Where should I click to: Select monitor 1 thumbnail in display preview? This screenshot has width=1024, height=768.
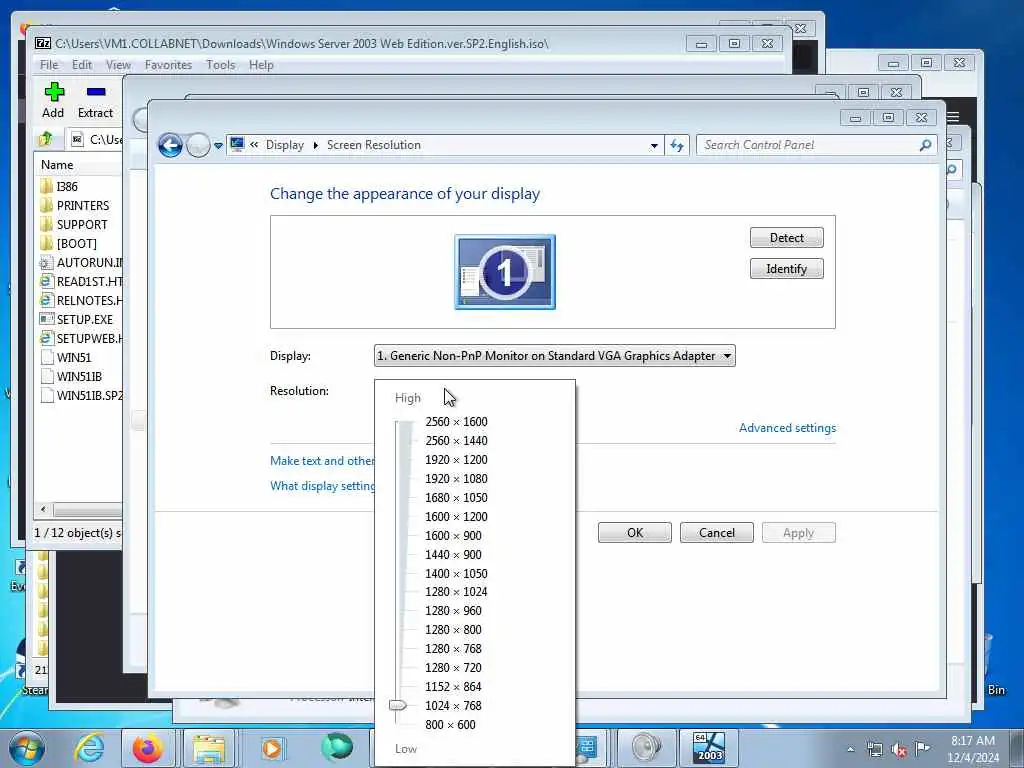pos(505,272)
